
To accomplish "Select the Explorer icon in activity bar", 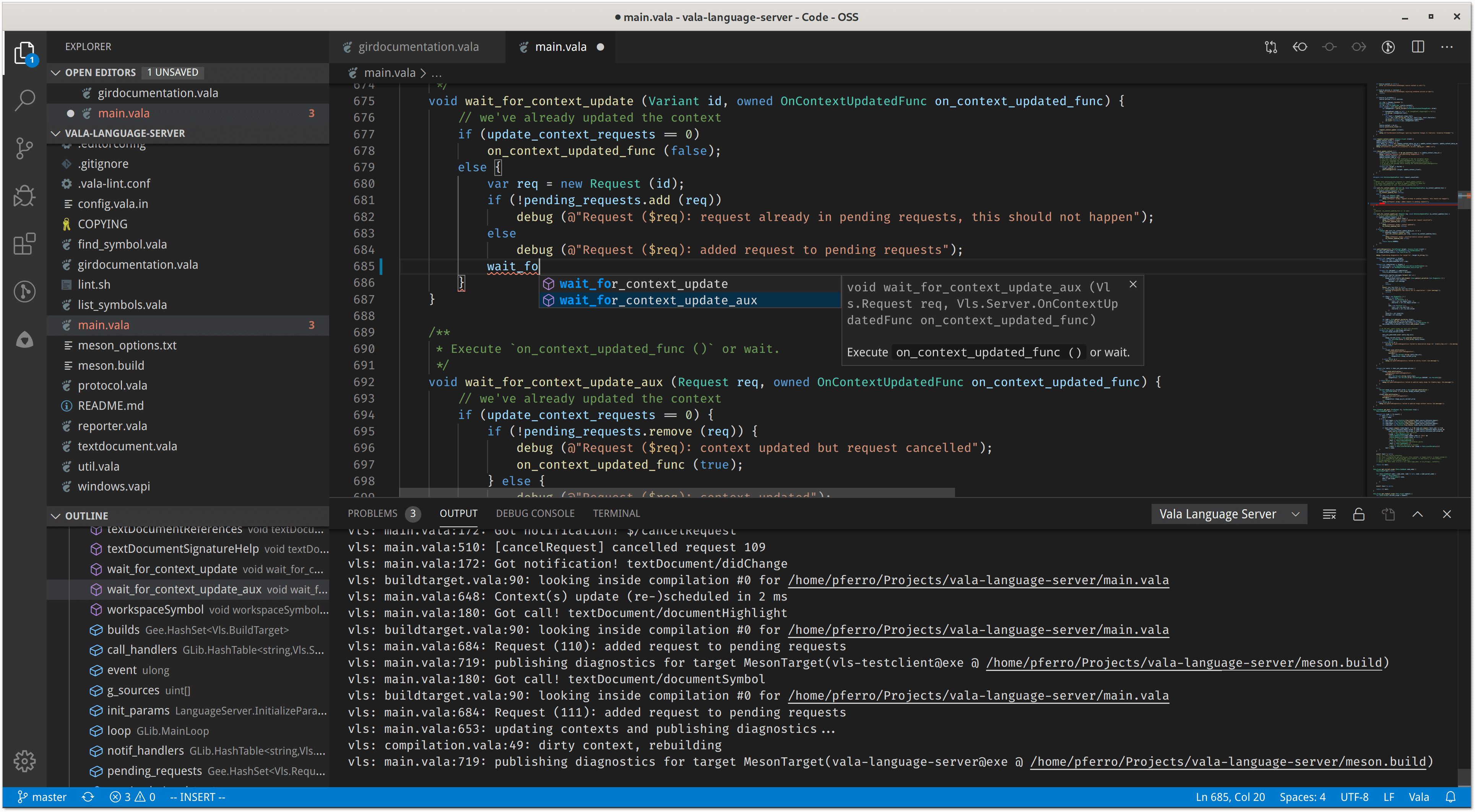I will coord(24,52).
